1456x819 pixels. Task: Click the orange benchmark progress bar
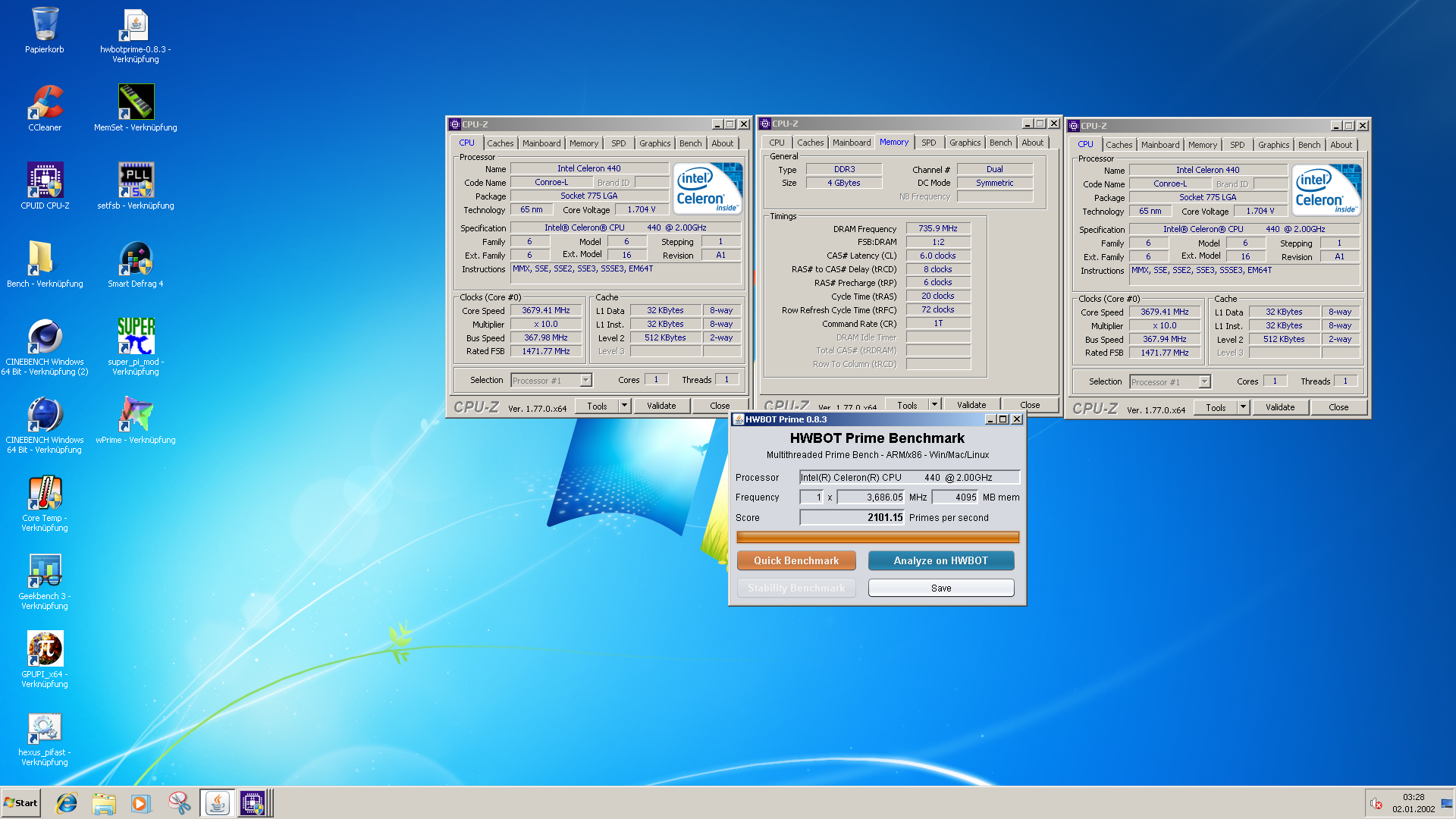(x=877, y=538)
